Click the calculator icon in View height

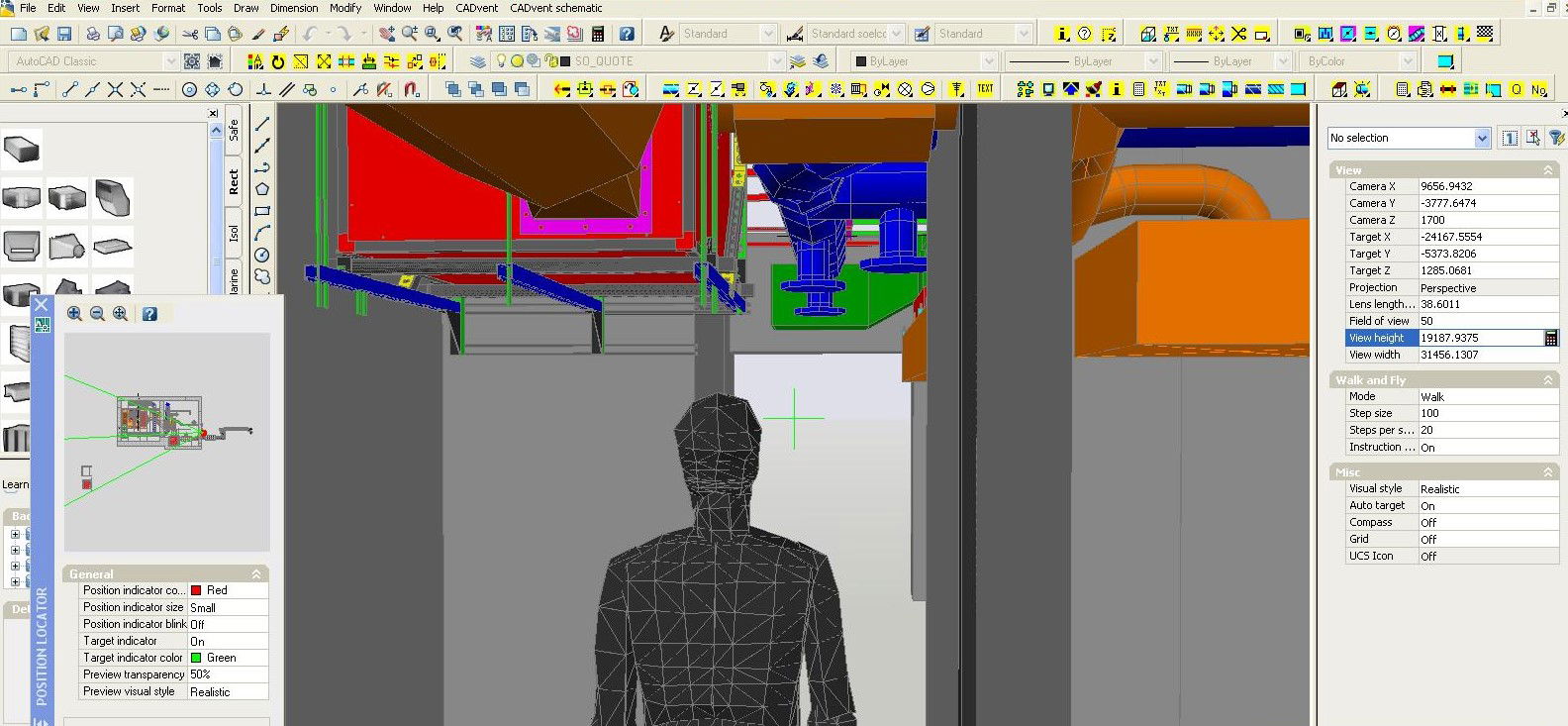[1550, 338]
